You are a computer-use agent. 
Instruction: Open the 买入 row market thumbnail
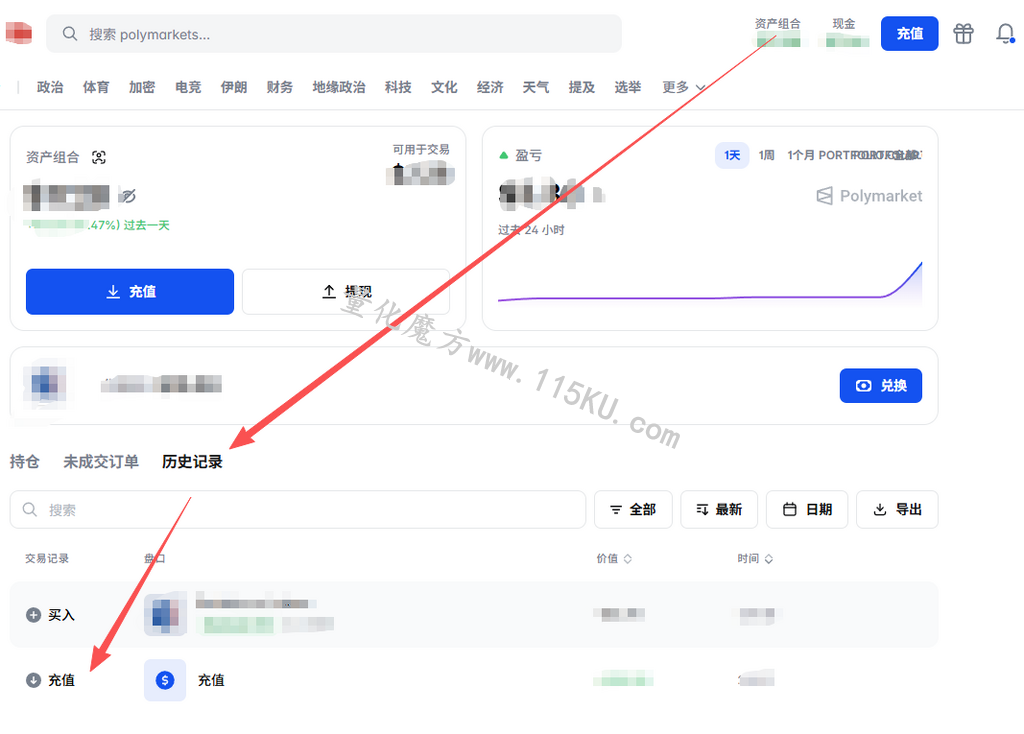165,614
